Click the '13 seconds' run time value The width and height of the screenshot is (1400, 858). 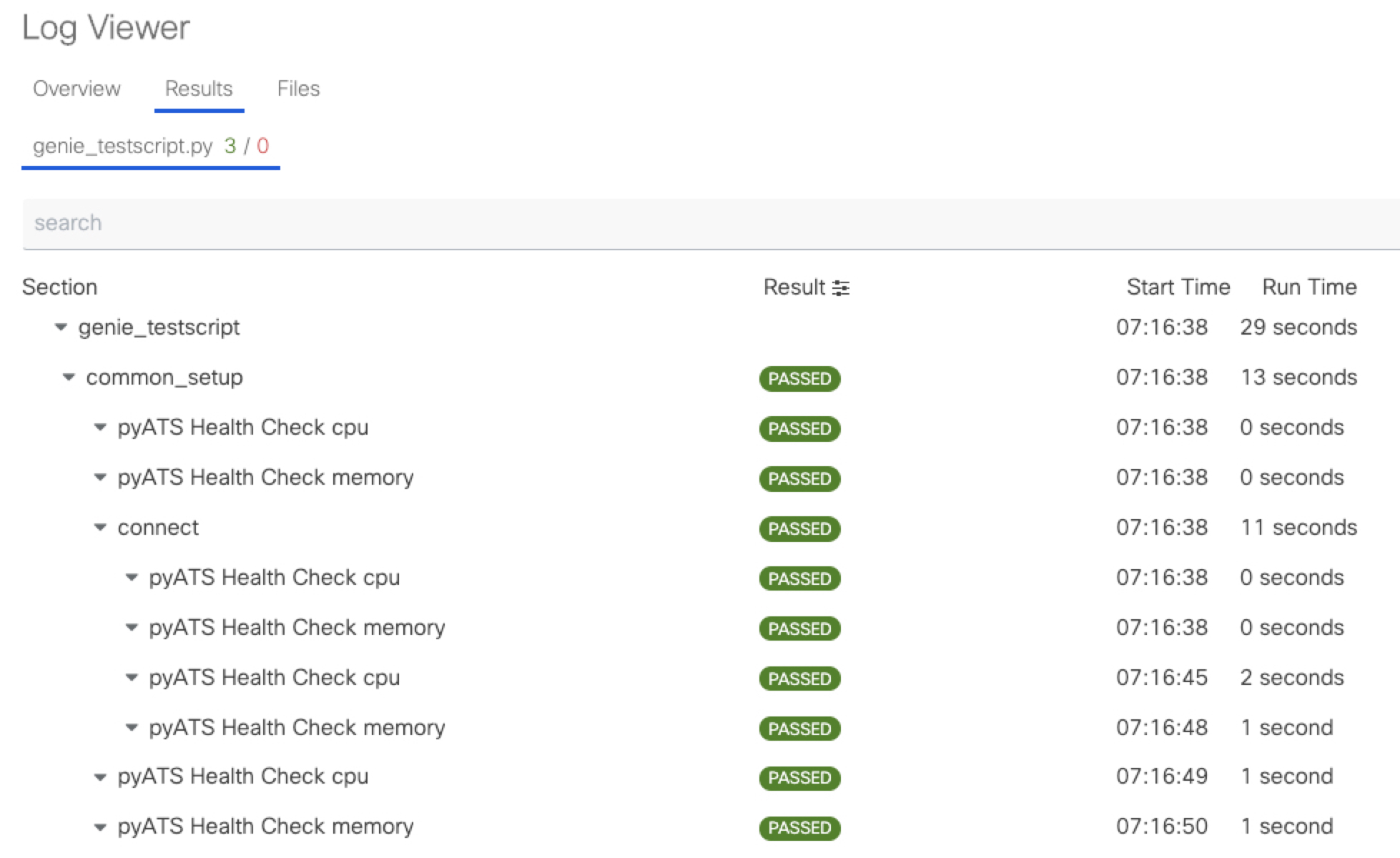[1298, 377]
